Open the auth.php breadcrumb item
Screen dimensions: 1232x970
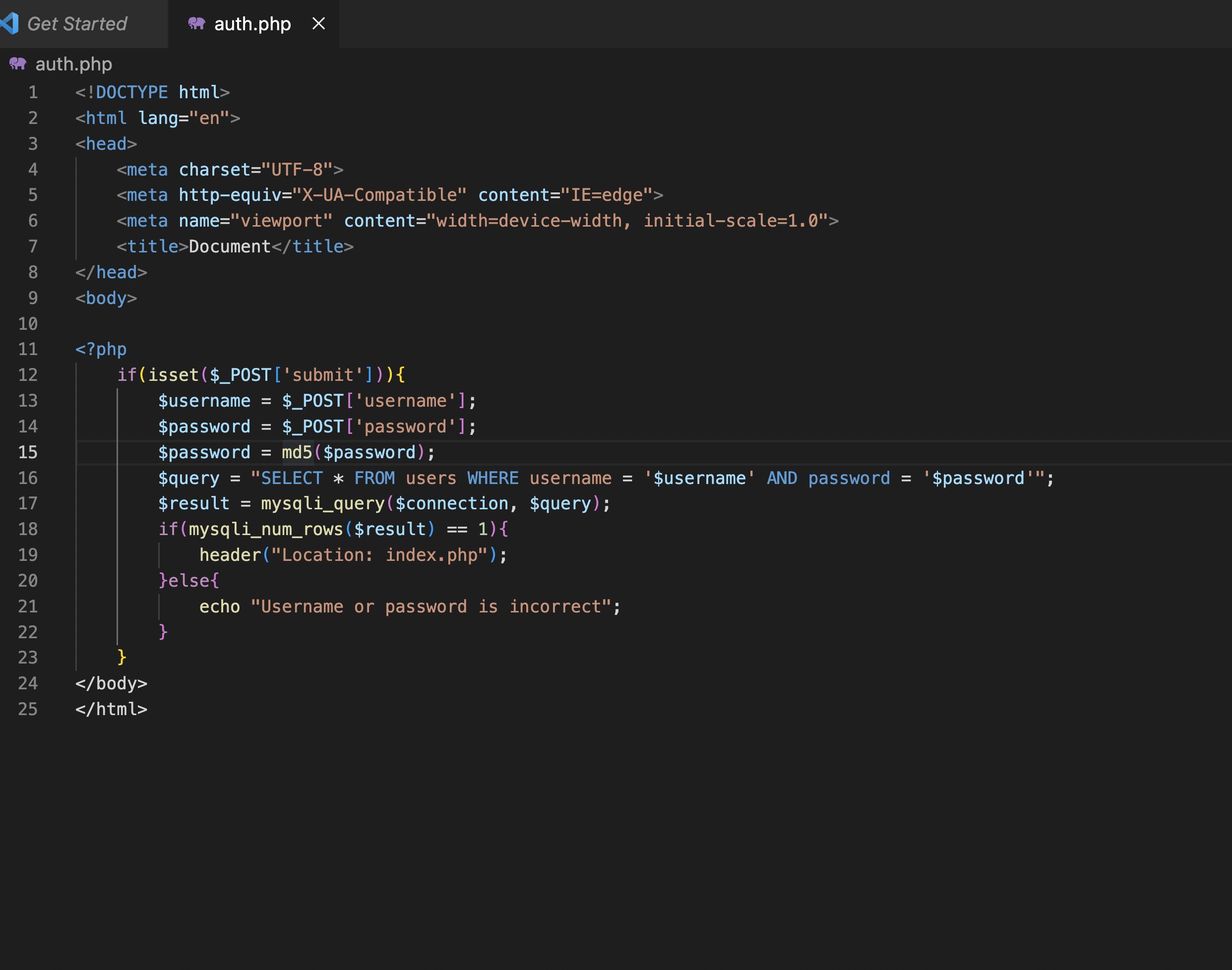(x=73, y=64)
